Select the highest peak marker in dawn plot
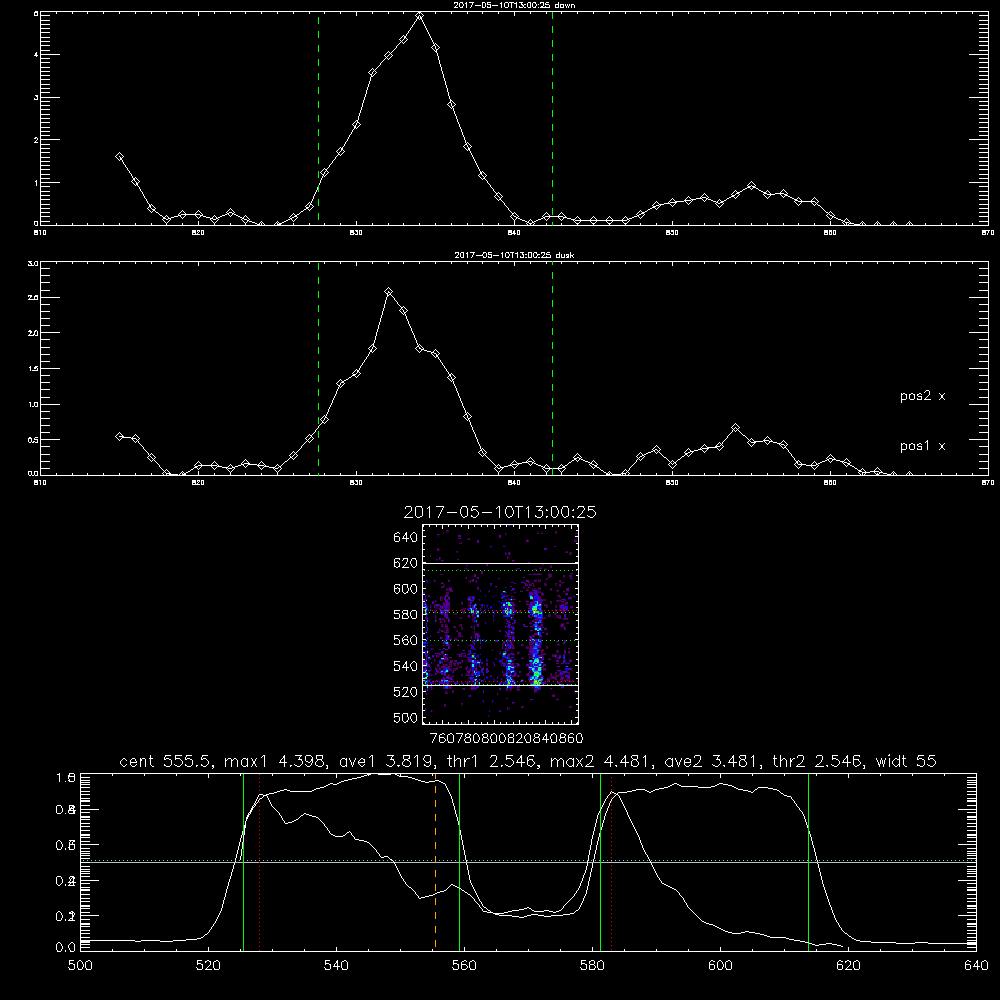1000x1000 pixels. coord(419,16)
